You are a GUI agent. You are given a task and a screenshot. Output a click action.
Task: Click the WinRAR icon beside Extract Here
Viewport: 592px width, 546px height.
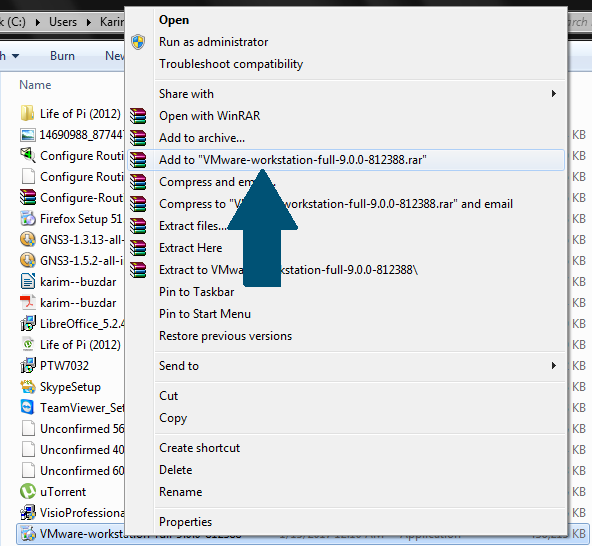pyautogui.click(x=138, y=248)
